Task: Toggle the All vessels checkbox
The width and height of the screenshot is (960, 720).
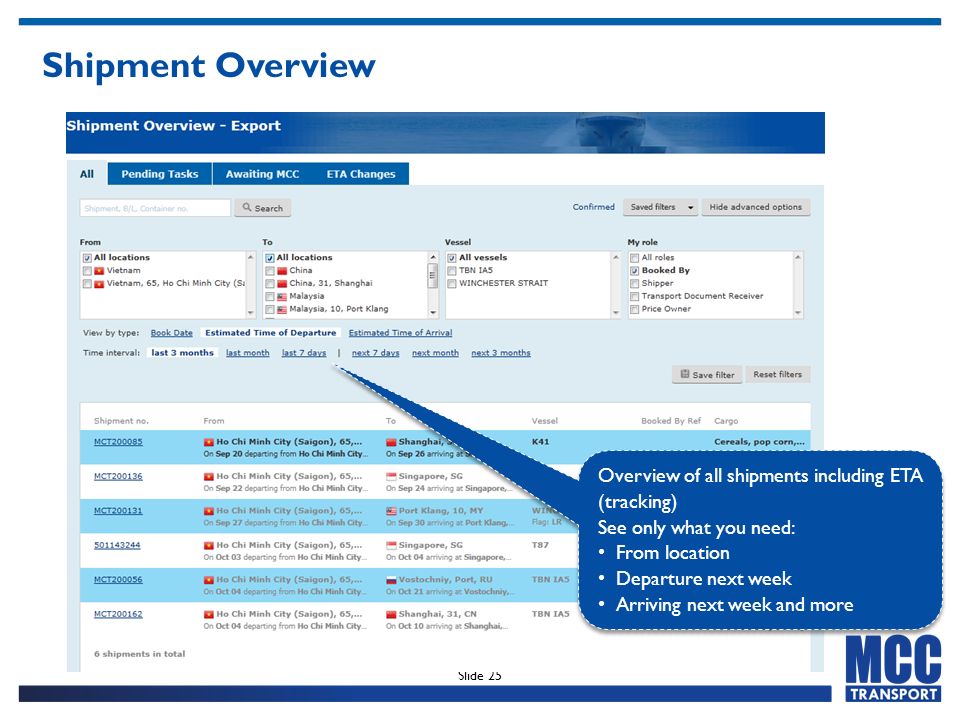Action: [x=452, y=258]
